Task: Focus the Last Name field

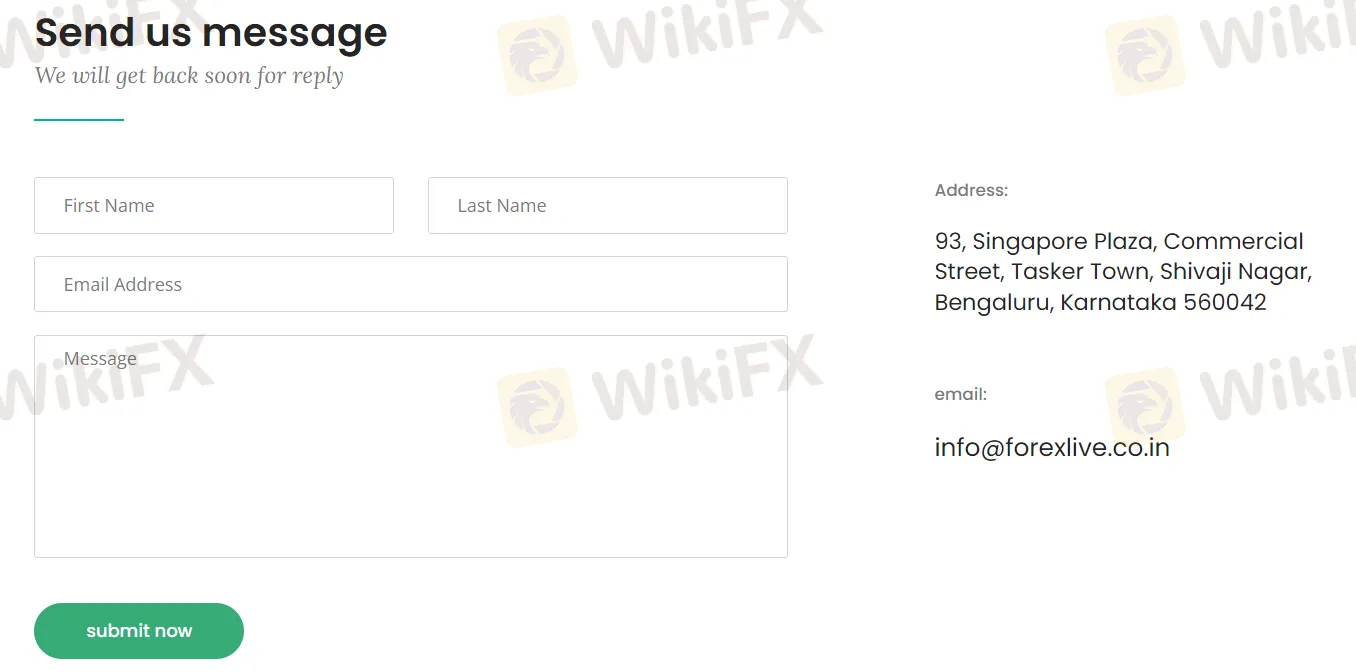Action: click(608, 206)
